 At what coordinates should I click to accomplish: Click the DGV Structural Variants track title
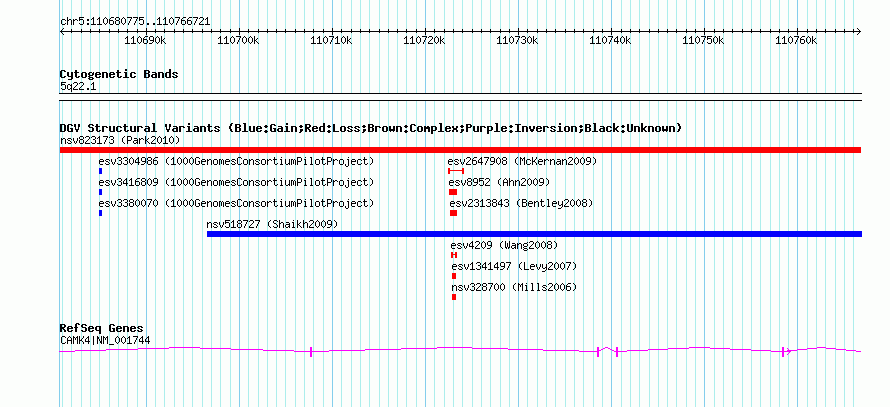[371, 128]
